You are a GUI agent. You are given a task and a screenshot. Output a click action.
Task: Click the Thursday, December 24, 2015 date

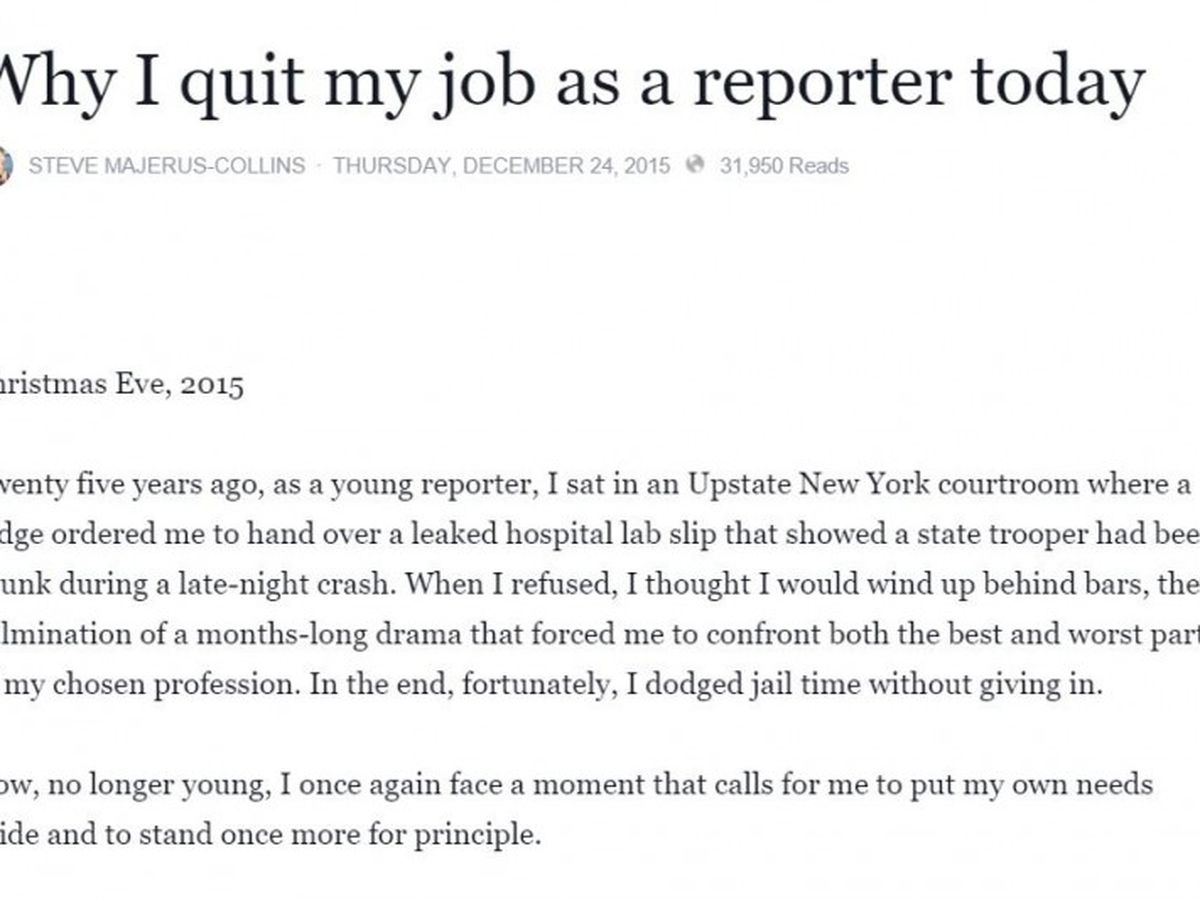[501, 165]
